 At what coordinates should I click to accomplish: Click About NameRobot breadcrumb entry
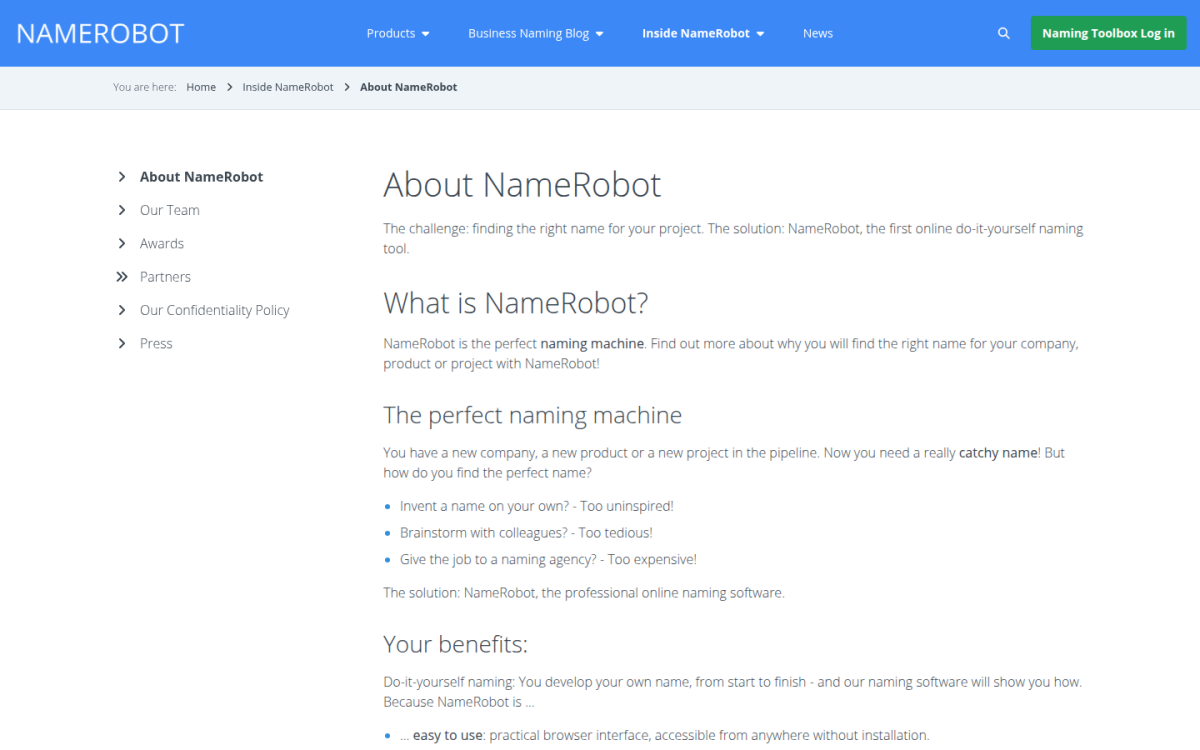pos(408,87)
